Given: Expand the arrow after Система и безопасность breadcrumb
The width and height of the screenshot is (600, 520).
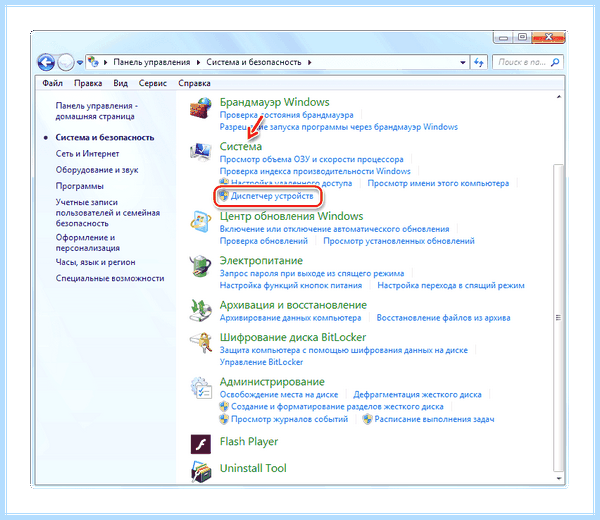Looking at the screenshot, I should [x=309, y=62].
